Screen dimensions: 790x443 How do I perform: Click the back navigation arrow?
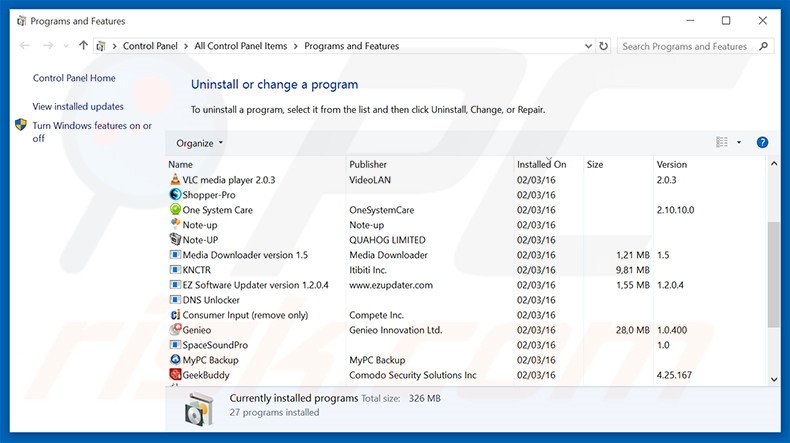tap(24, 46)
